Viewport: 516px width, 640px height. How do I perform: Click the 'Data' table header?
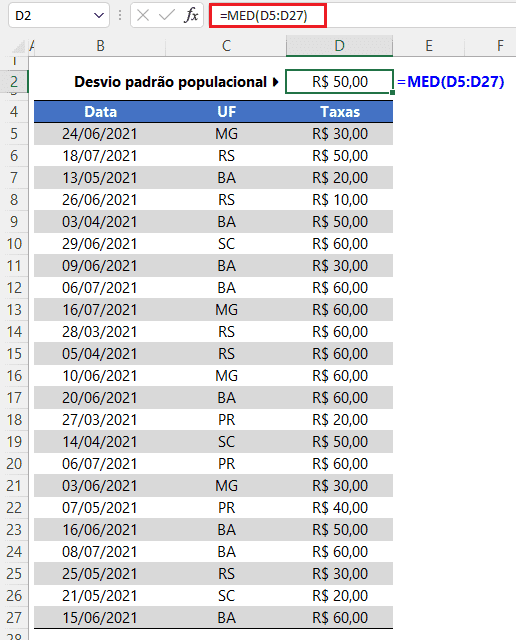tap(100, 112)
